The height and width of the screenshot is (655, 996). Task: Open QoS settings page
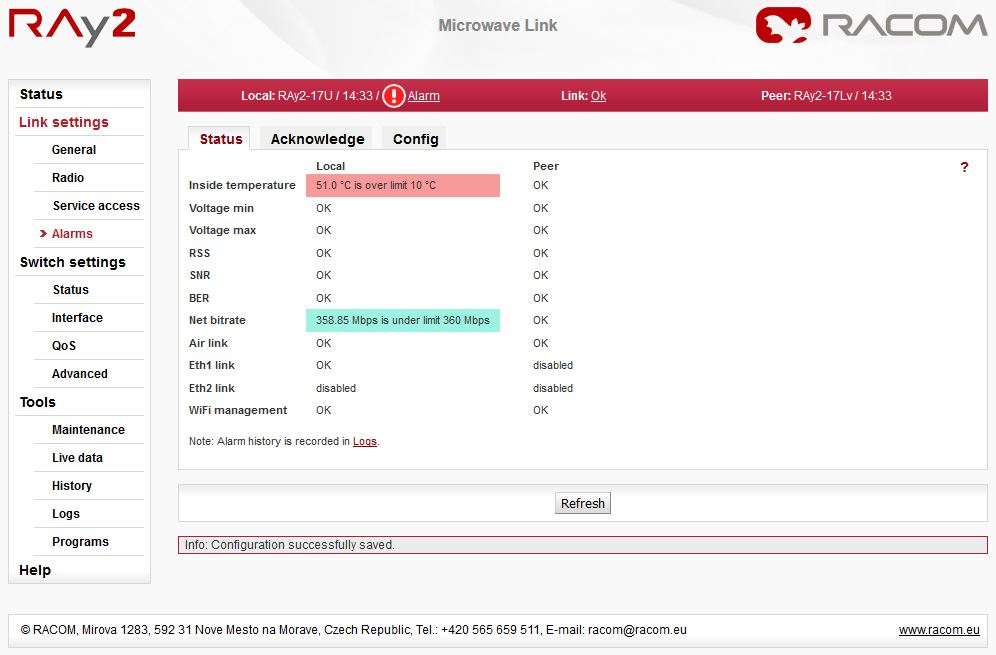point(64,346)
